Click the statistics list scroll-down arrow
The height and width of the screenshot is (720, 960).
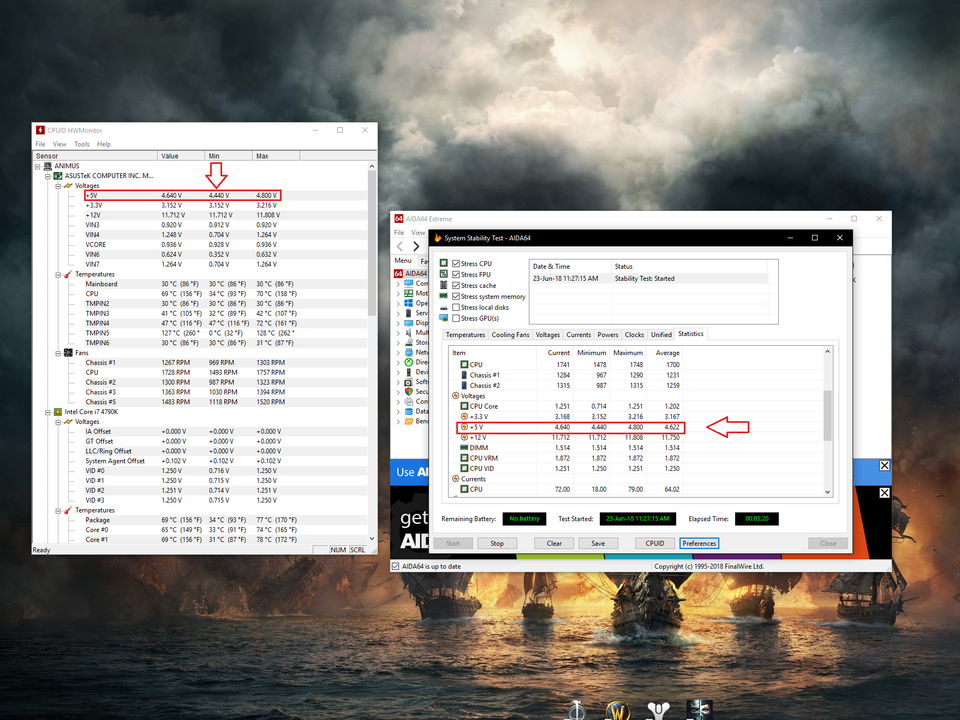point(827,492)
